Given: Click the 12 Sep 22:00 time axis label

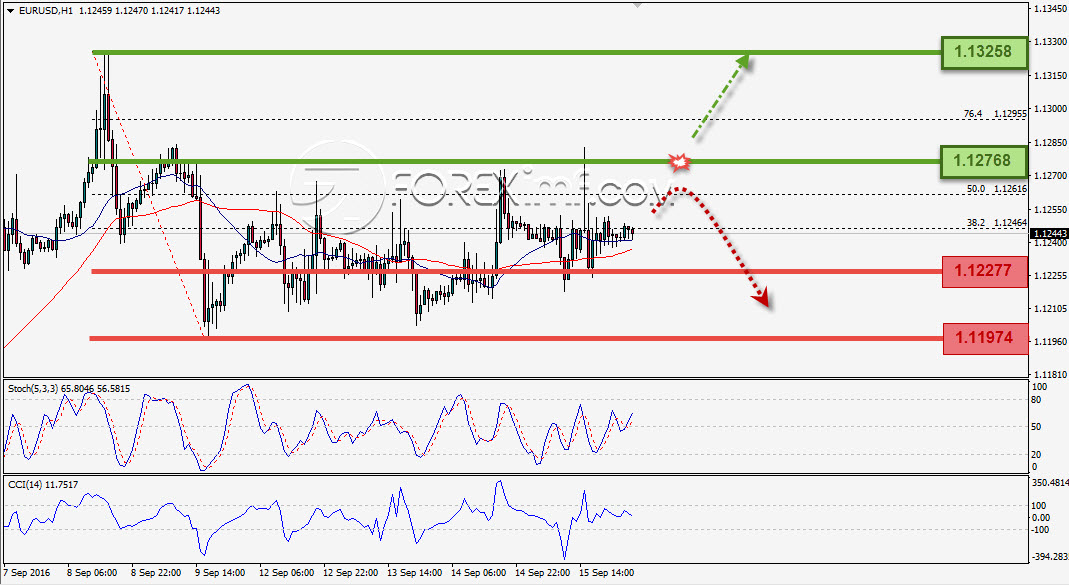Looking at the screenshot, I should pos(350,572).
